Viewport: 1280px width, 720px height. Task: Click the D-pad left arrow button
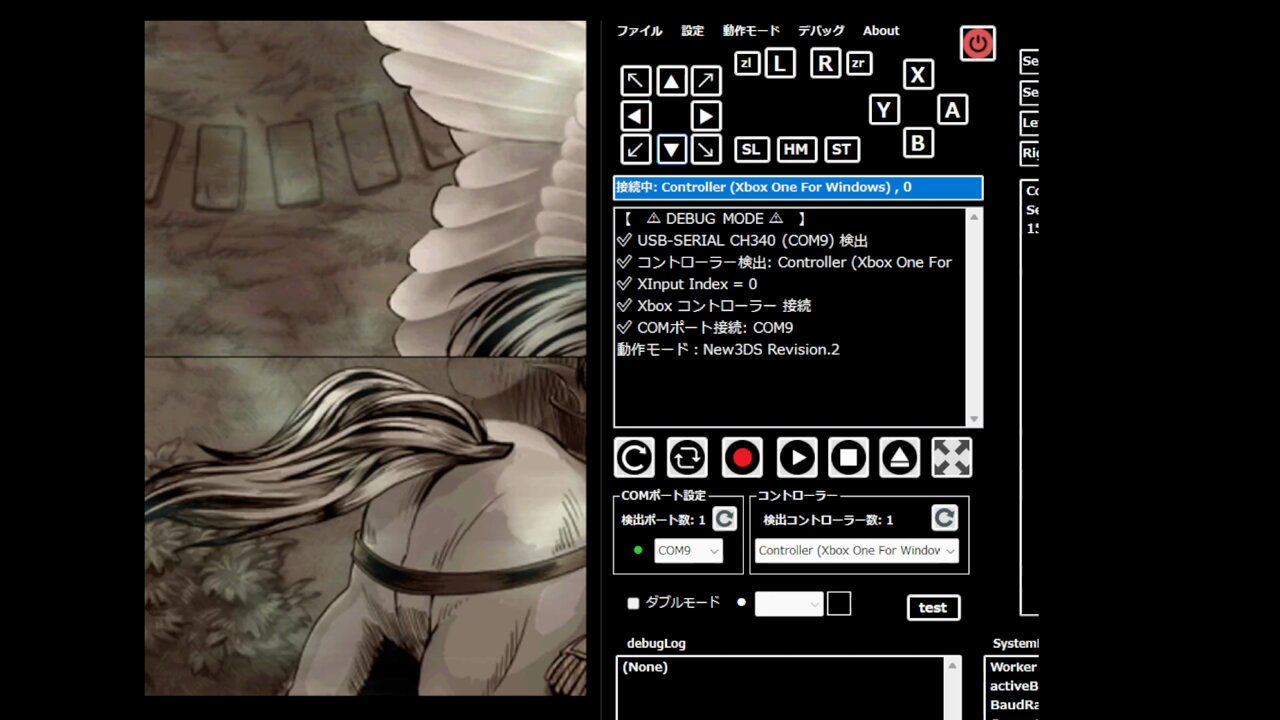click(636, 116)
